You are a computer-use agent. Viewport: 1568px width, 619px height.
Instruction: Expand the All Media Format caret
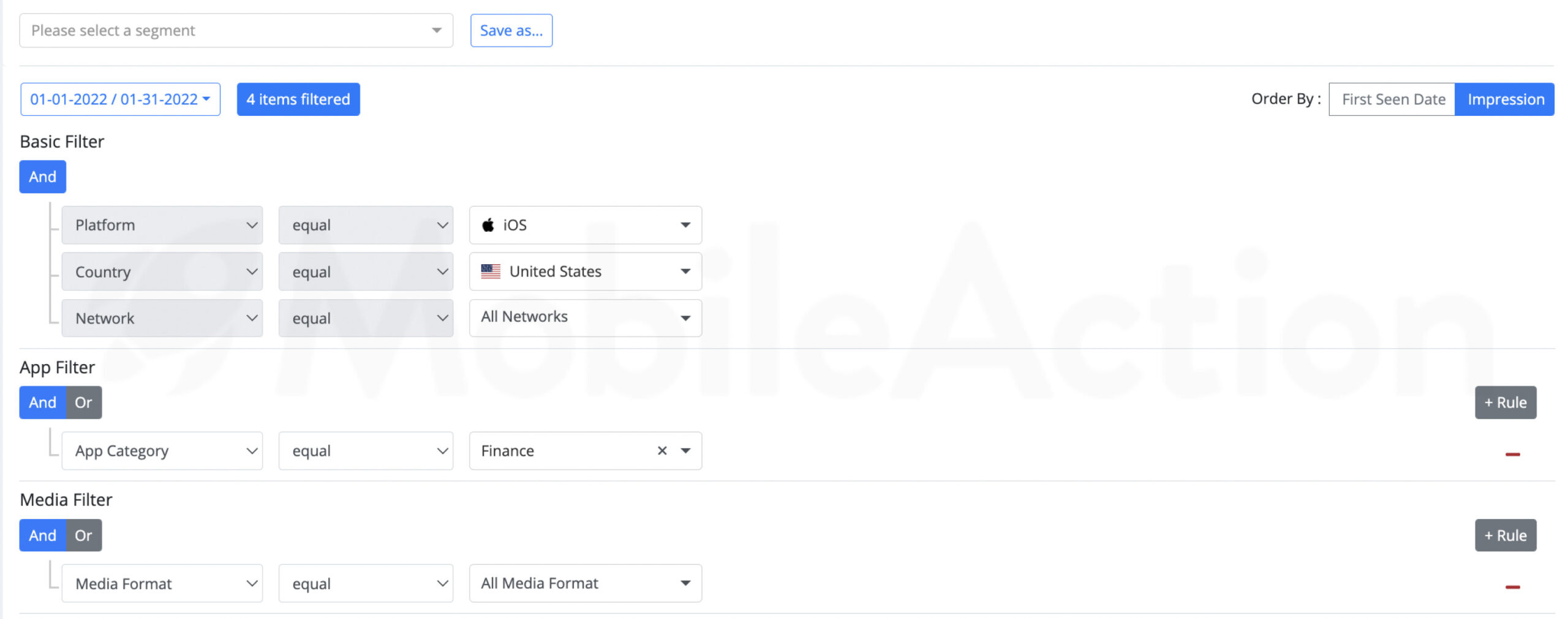685,583
